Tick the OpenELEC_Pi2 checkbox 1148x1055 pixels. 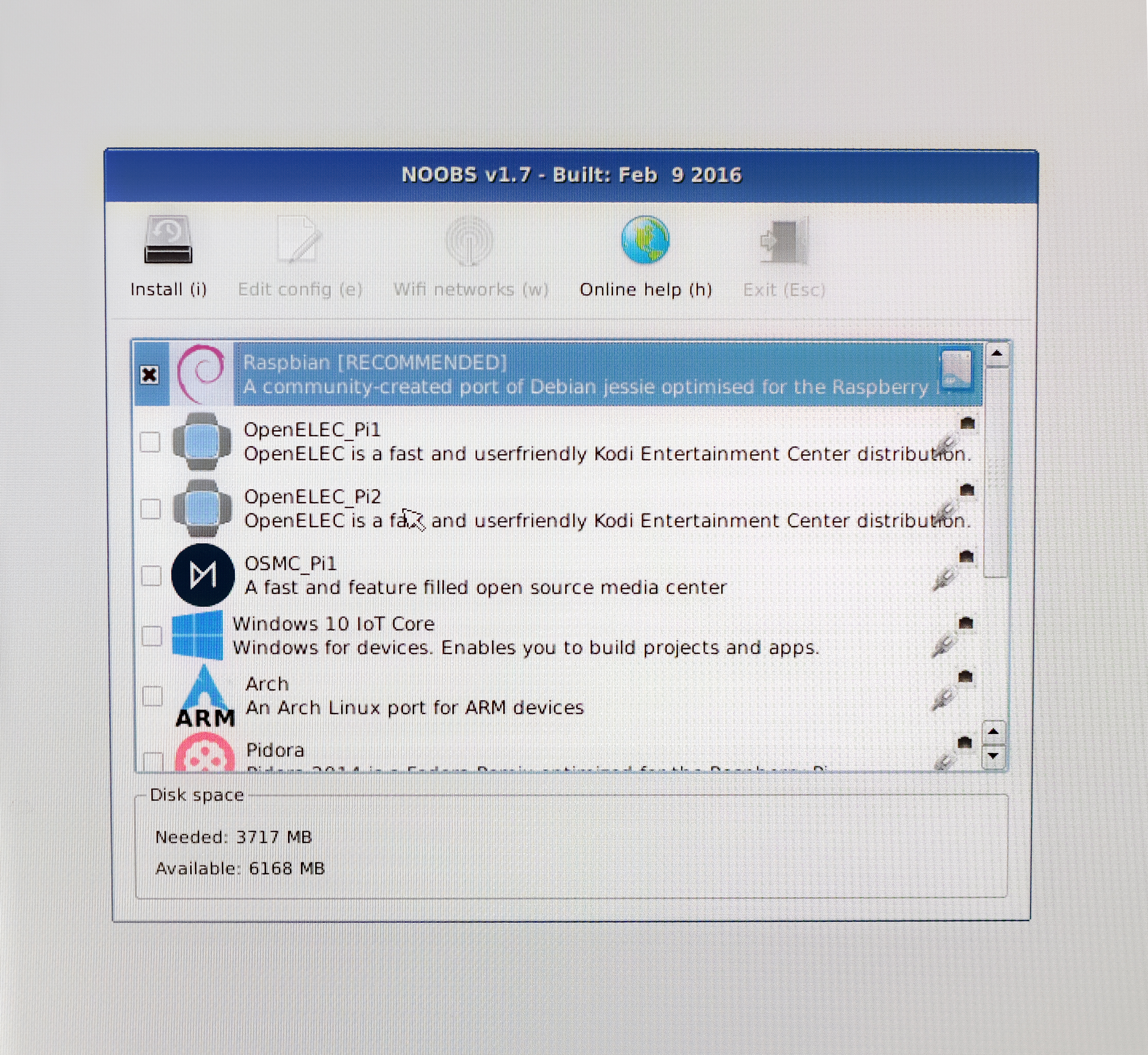[x=151, y=508]
